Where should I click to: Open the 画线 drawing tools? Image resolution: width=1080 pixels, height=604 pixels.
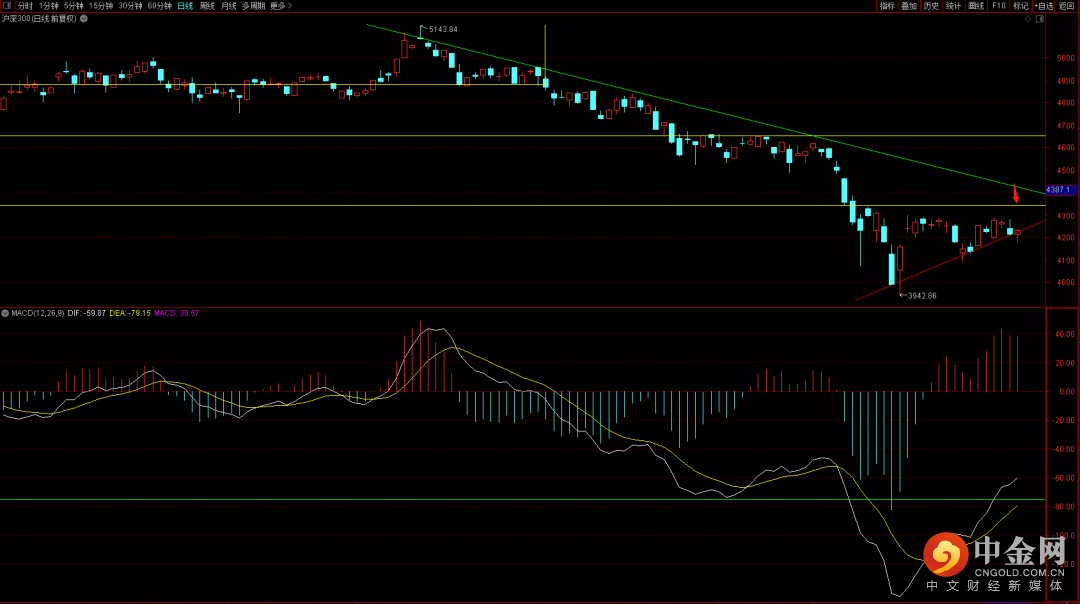coord(976,6)
